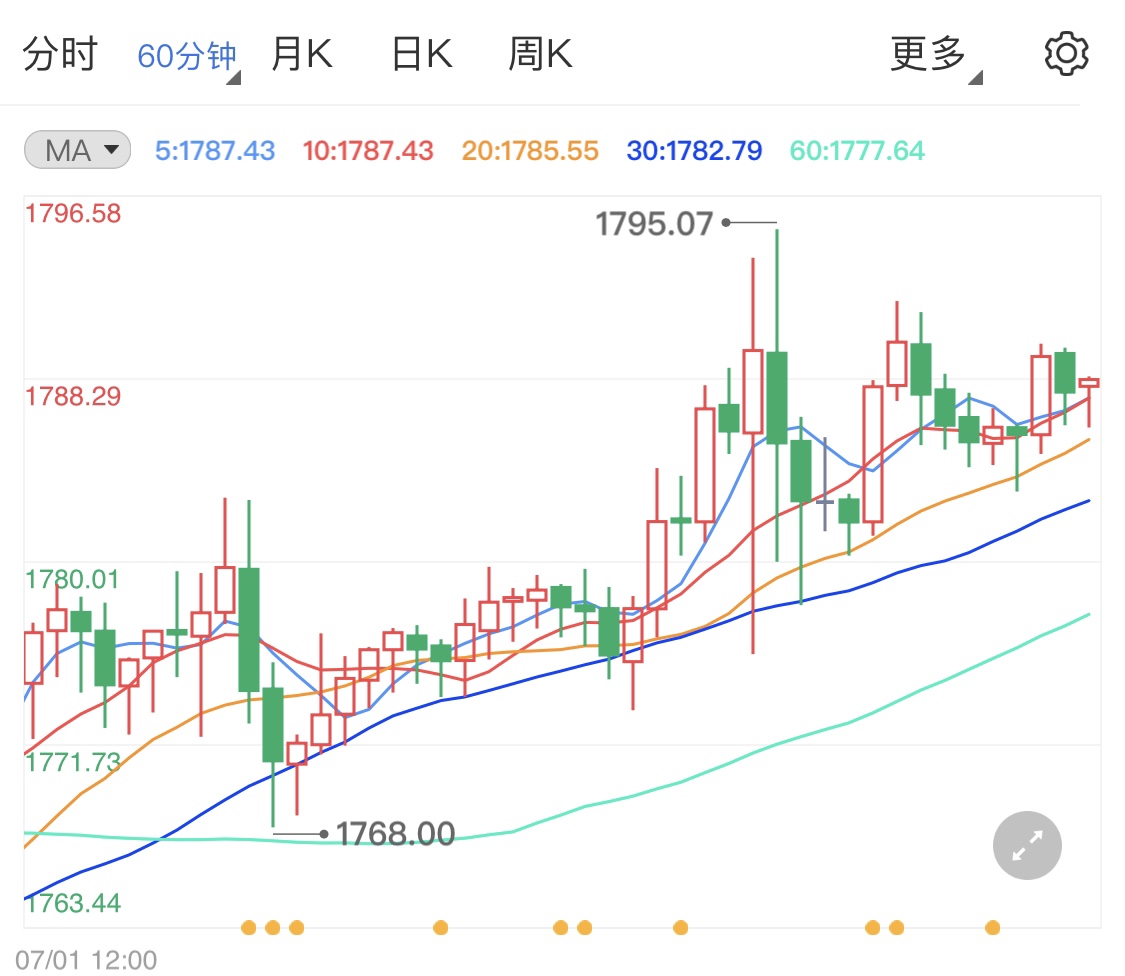Click MA20 value 20:1785.55
The image size is (1125, 976).
pos(530,151)
